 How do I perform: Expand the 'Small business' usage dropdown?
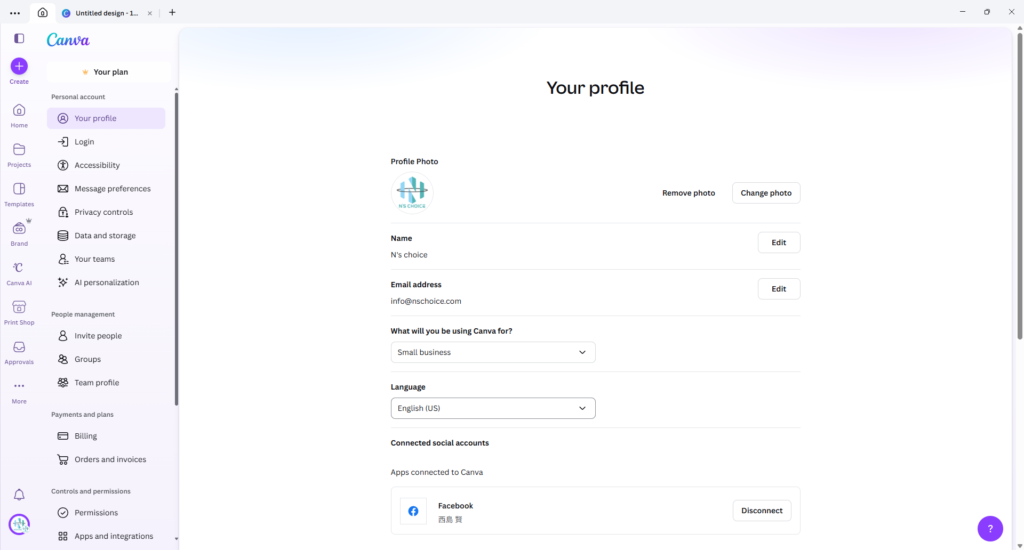(x=492, y=352)
